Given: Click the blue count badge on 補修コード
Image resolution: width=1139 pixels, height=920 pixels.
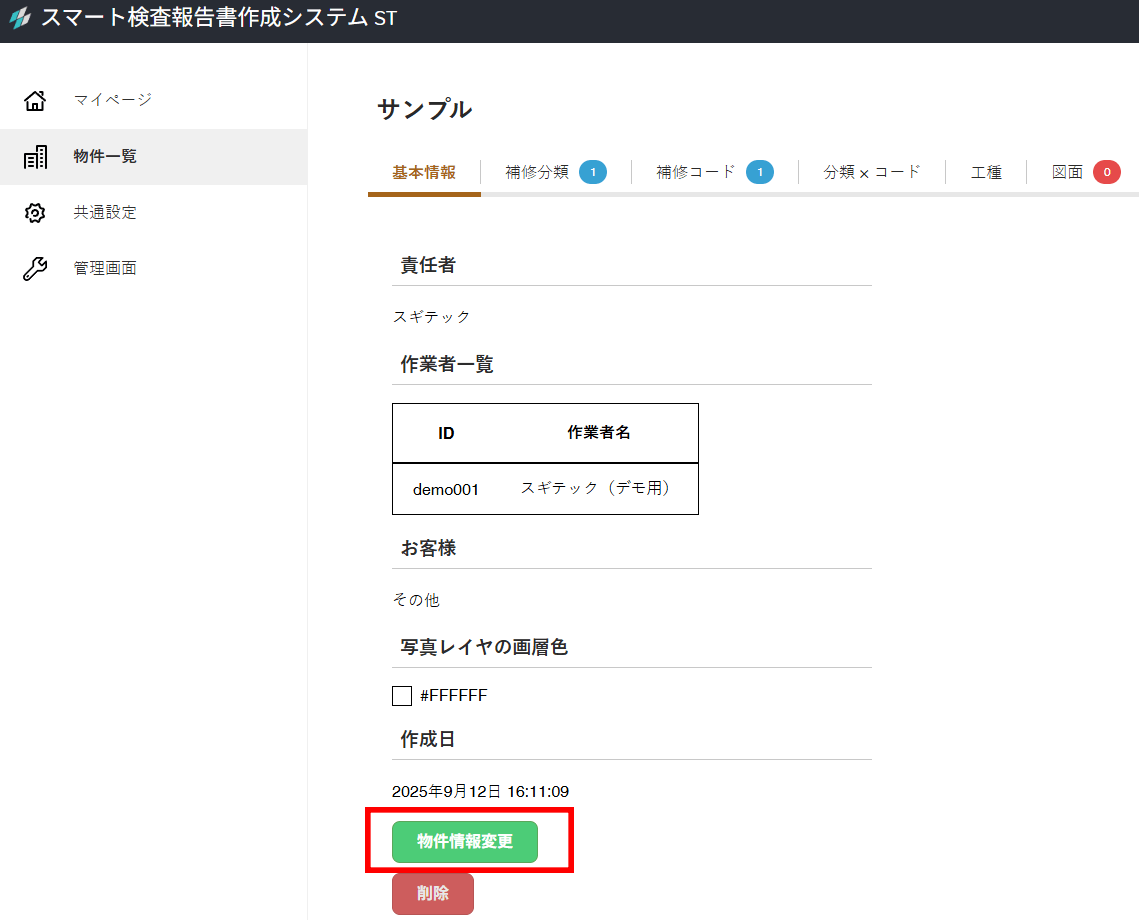Looking at the screenshot, I should (x=760, y=172).
